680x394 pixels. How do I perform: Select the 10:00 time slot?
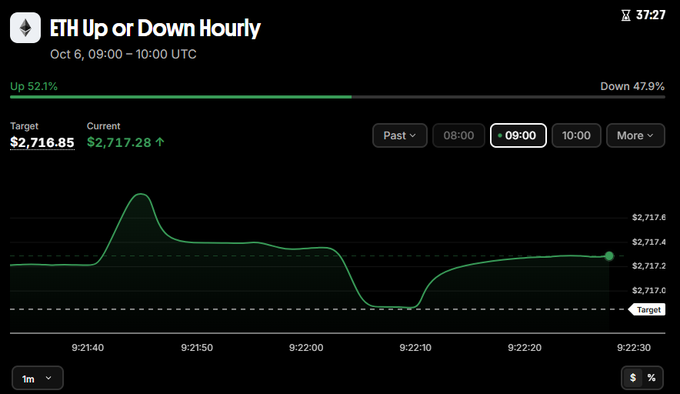point(576,136)
